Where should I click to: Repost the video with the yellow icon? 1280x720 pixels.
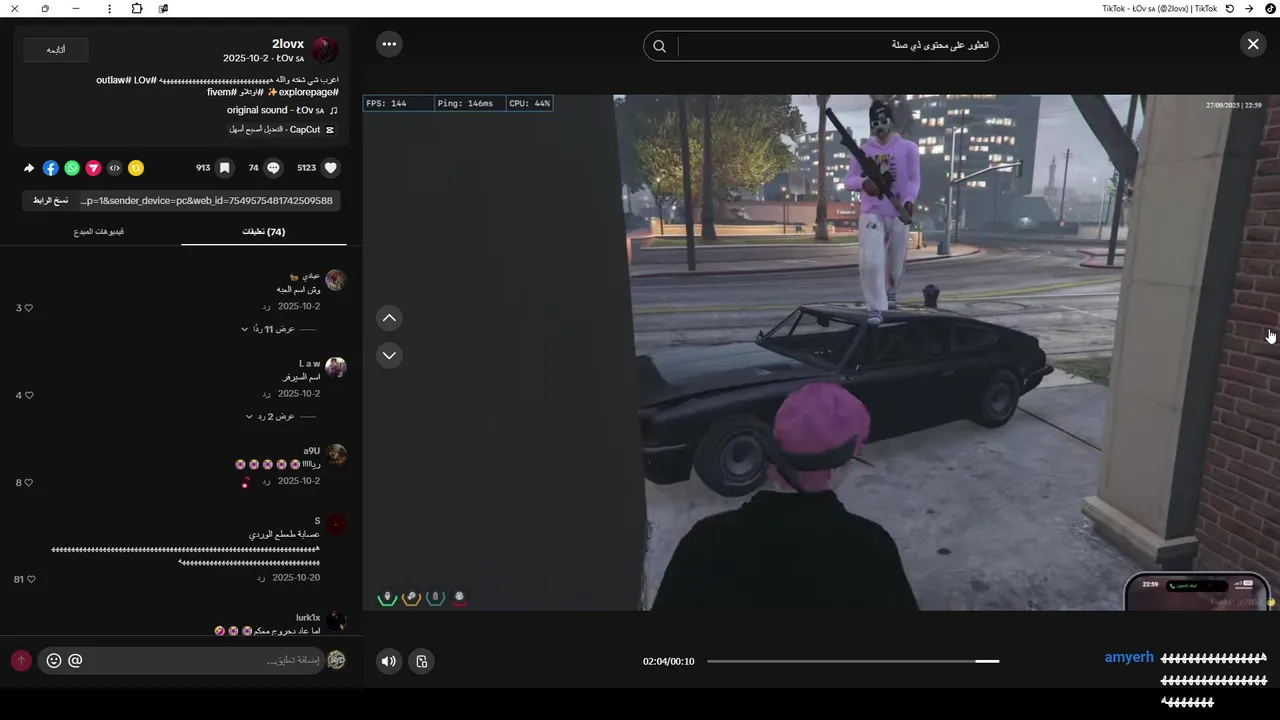pyautogui.click(x=136, y=168)
